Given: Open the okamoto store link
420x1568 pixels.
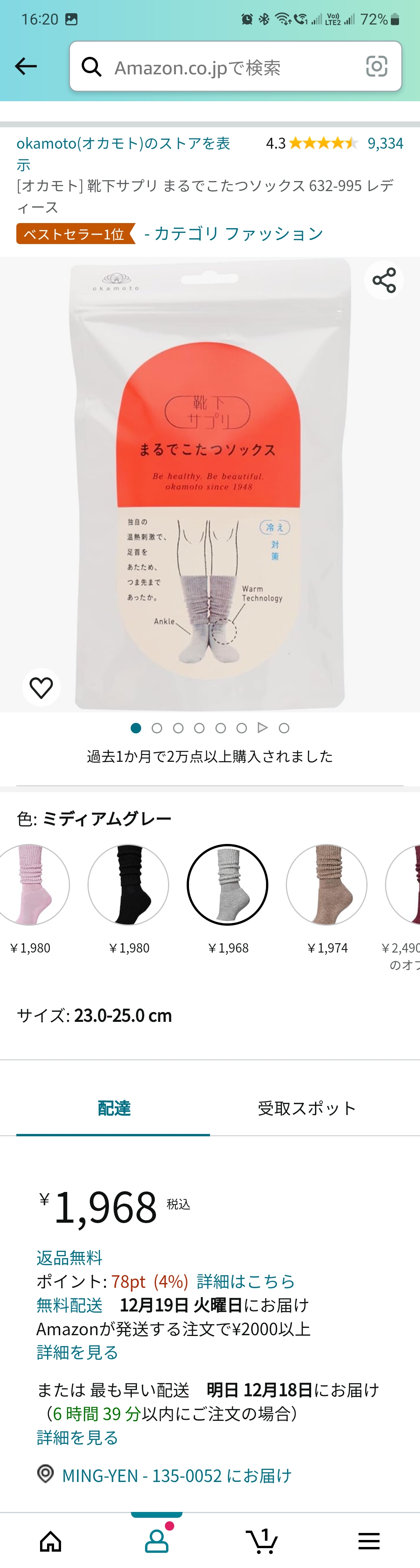Looking at the screenshot, I should [x=123, y=153].
